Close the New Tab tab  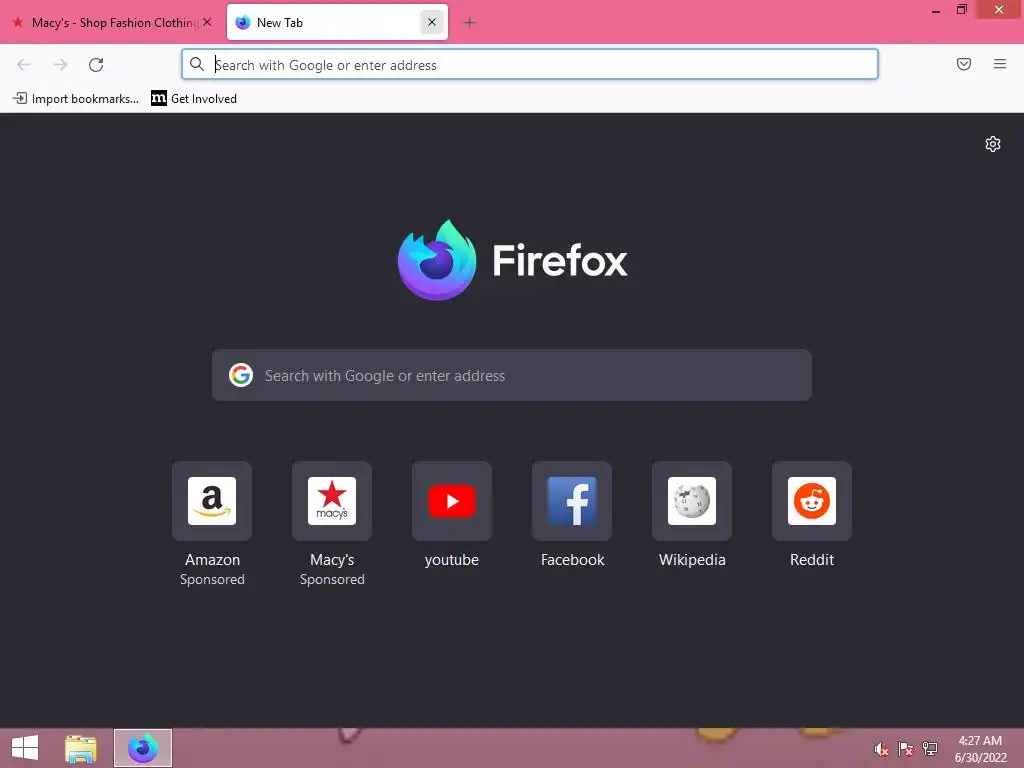(x=432, y=22)
